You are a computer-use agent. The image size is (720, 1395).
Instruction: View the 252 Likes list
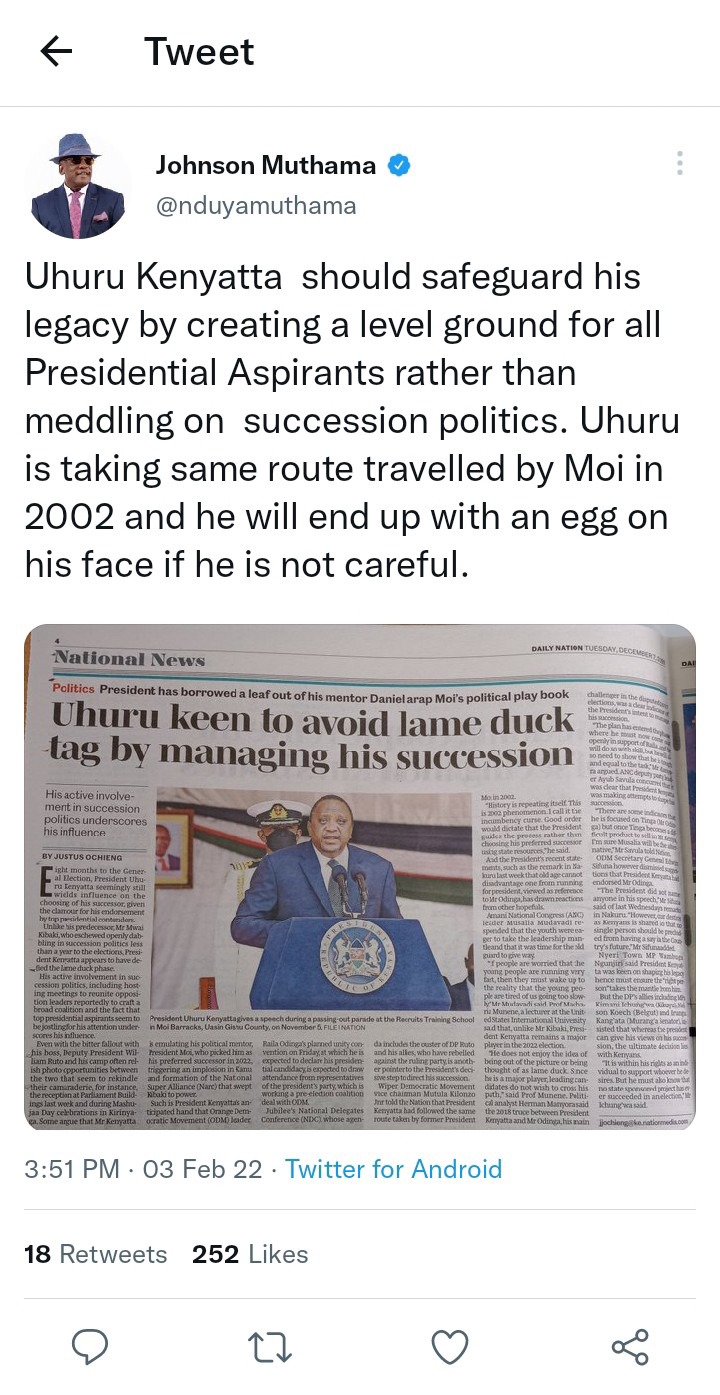[251, 1254]
